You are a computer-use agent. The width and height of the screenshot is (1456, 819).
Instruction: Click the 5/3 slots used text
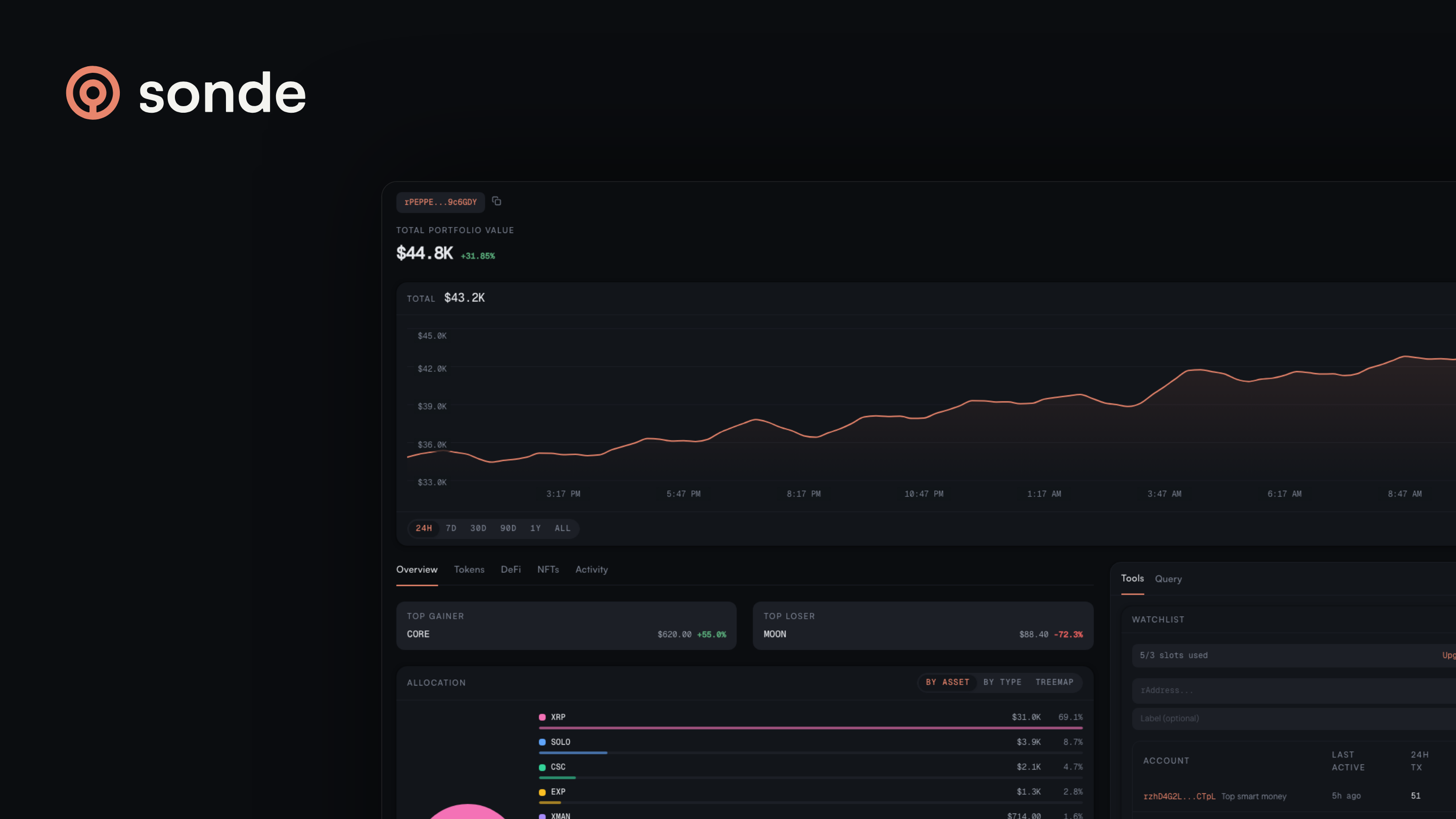1173,656
